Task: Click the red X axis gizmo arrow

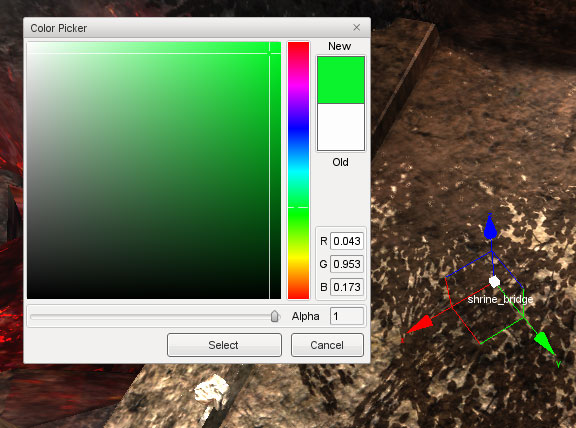Action: (x=420, y=326)
